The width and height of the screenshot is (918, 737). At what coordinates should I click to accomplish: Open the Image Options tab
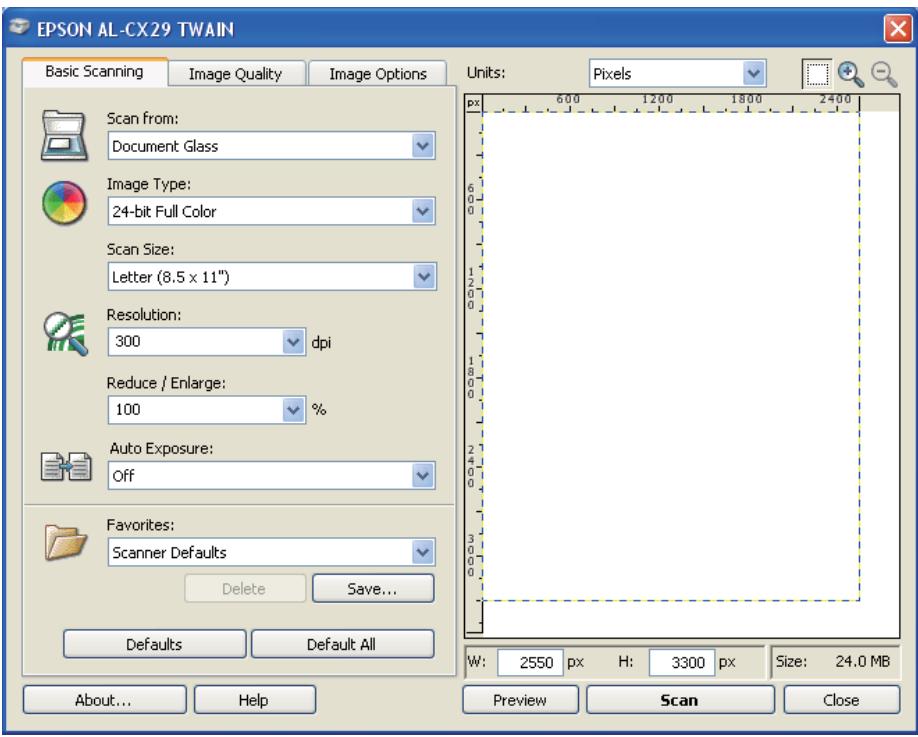pos(378,74)
